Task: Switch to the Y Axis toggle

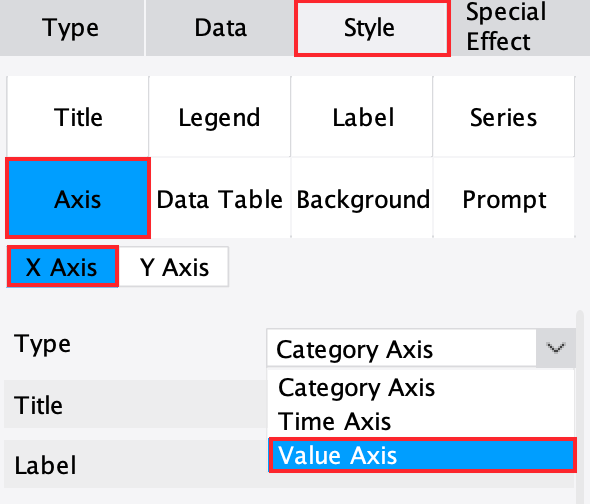Action: click(x=174, y=267)
